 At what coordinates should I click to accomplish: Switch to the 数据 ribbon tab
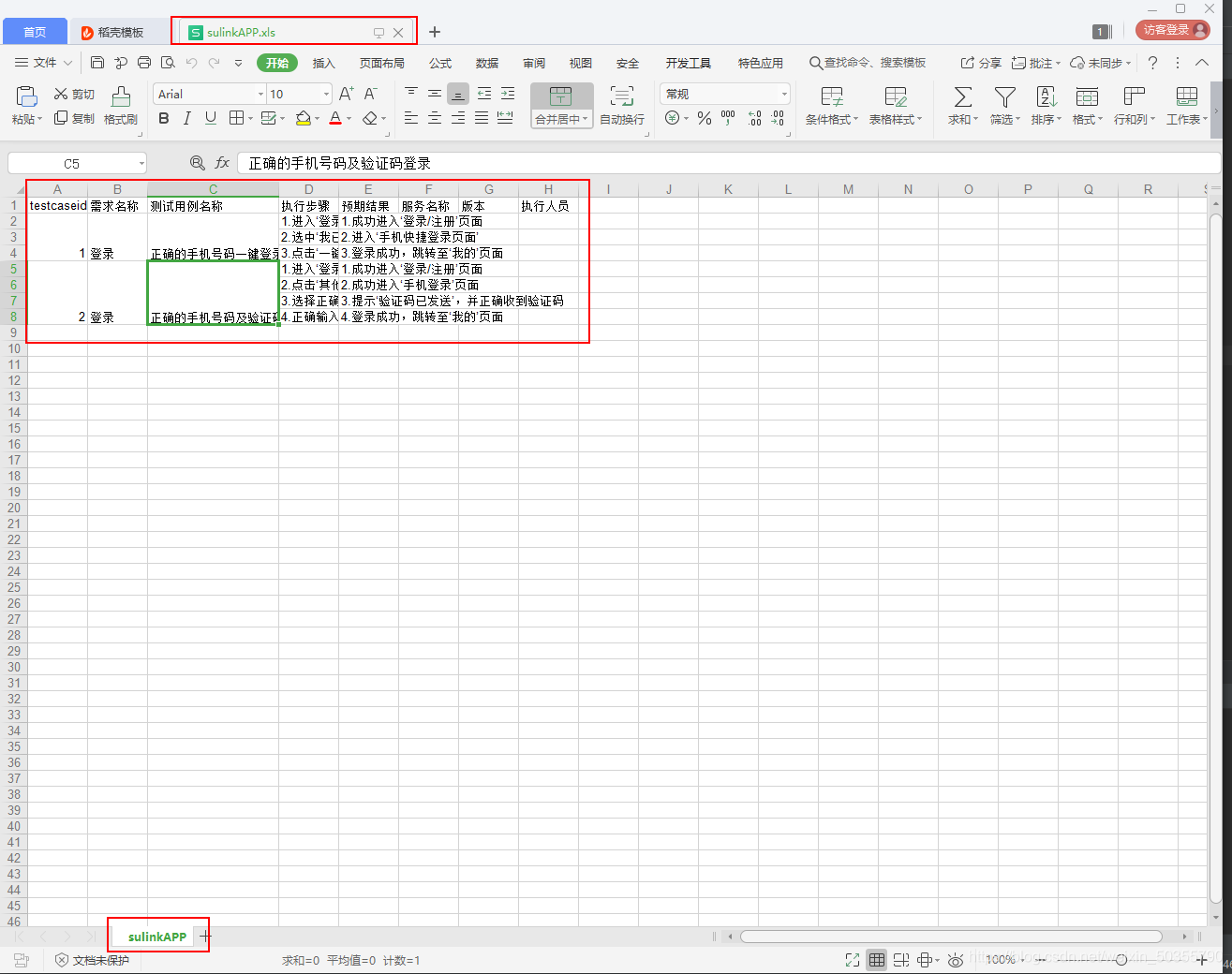pos(486,63)
